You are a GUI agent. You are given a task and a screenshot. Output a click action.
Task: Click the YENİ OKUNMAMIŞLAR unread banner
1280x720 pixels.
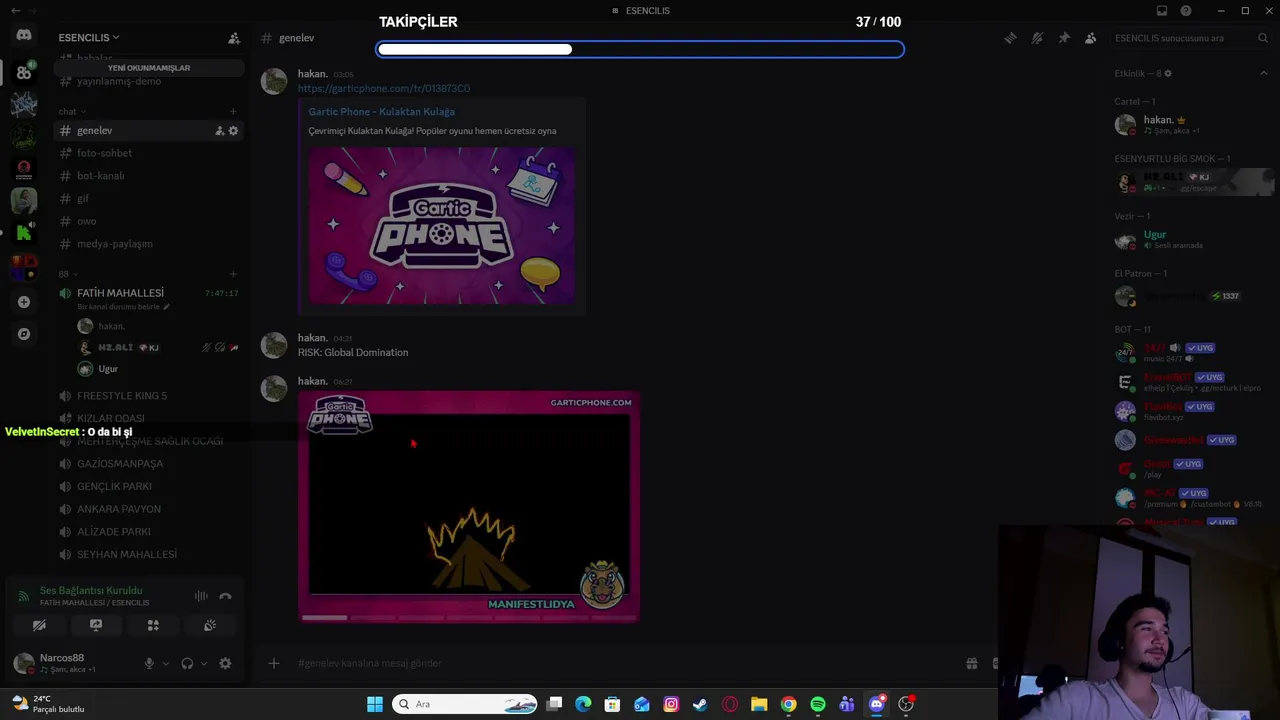(149, 68)
